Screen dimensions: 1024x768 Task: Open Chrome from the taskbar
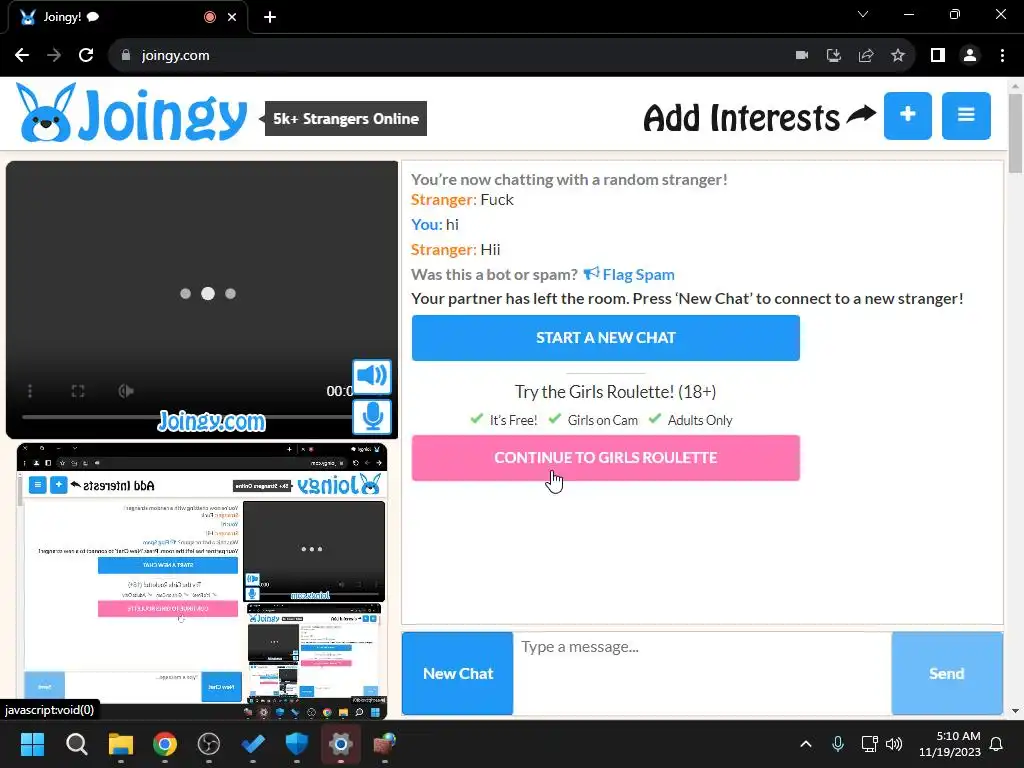coord(165,744)
